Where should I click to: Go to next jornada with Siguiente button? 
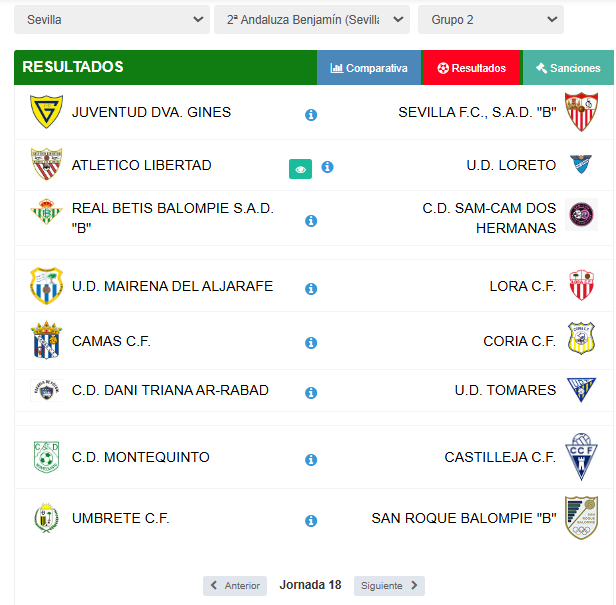coord(389,586)
